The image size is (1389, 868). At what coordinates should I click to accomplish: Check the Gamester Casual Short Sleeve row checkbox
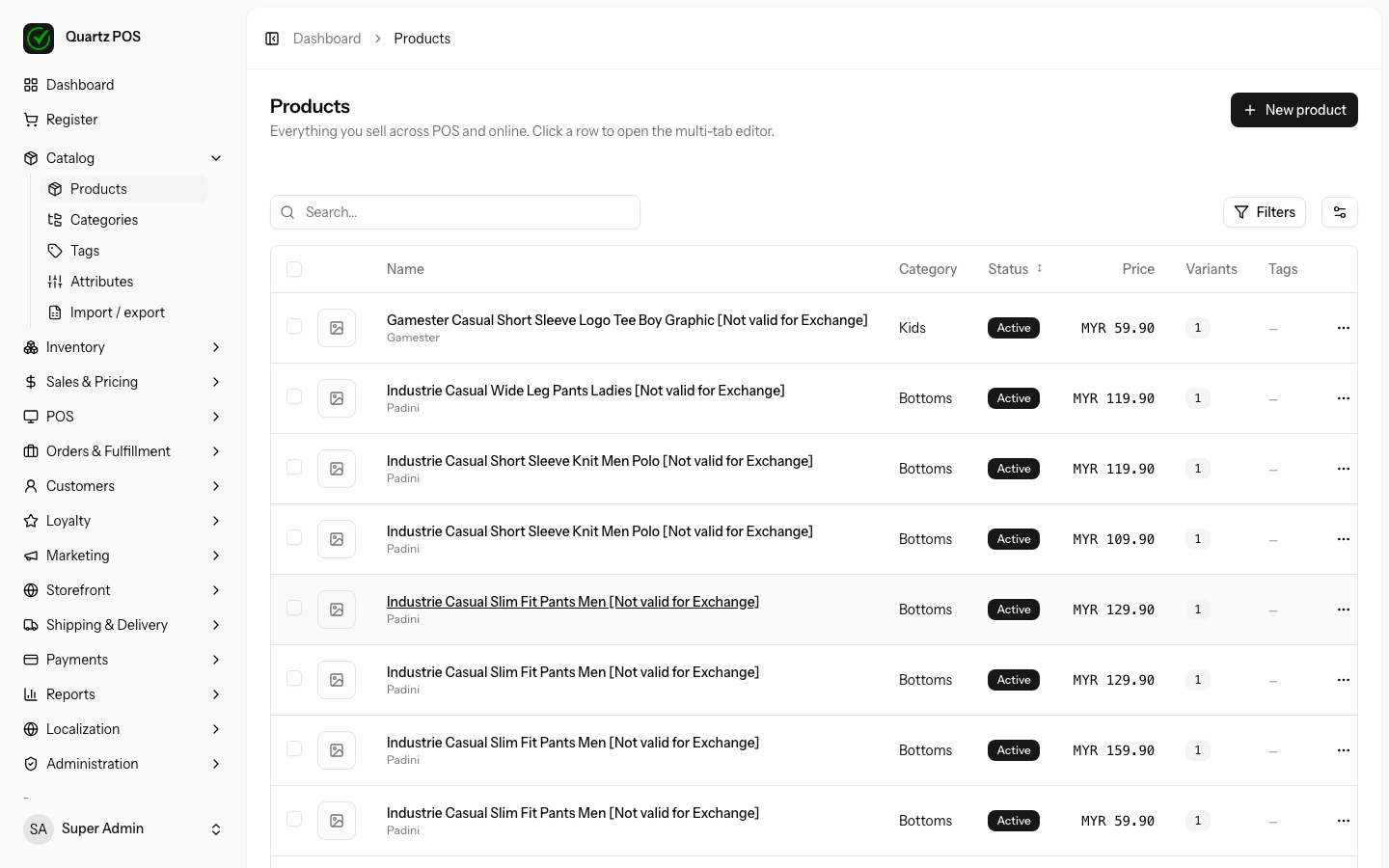coord(294,326)
